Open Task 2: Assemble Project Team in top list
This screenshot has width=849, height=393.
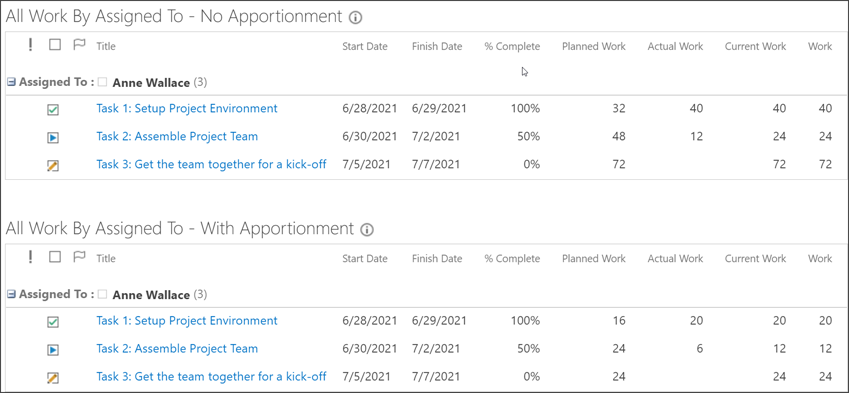point(177,136)
